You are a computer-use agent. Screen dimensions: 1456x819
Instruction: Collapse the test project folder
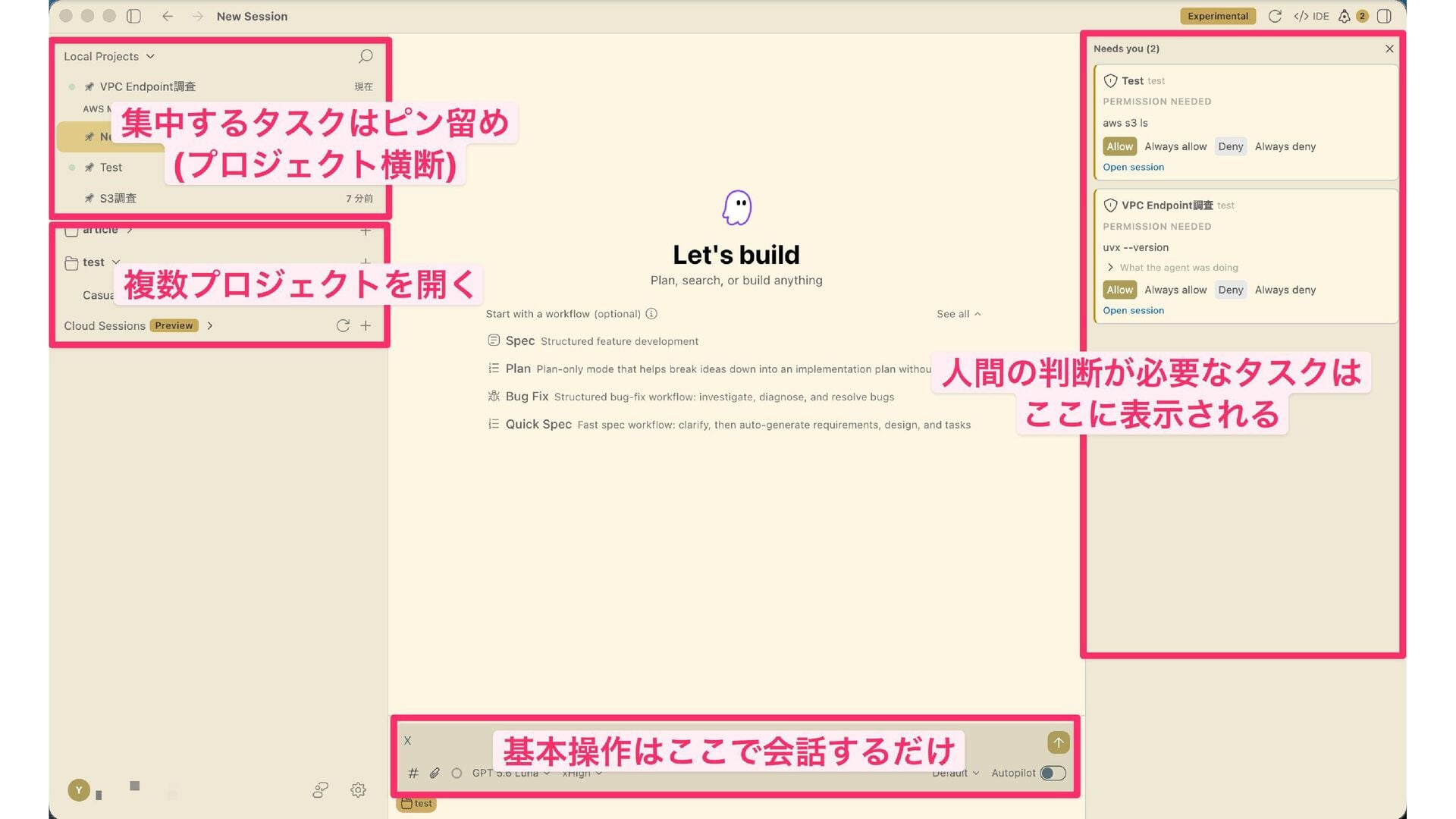point(116,262)
